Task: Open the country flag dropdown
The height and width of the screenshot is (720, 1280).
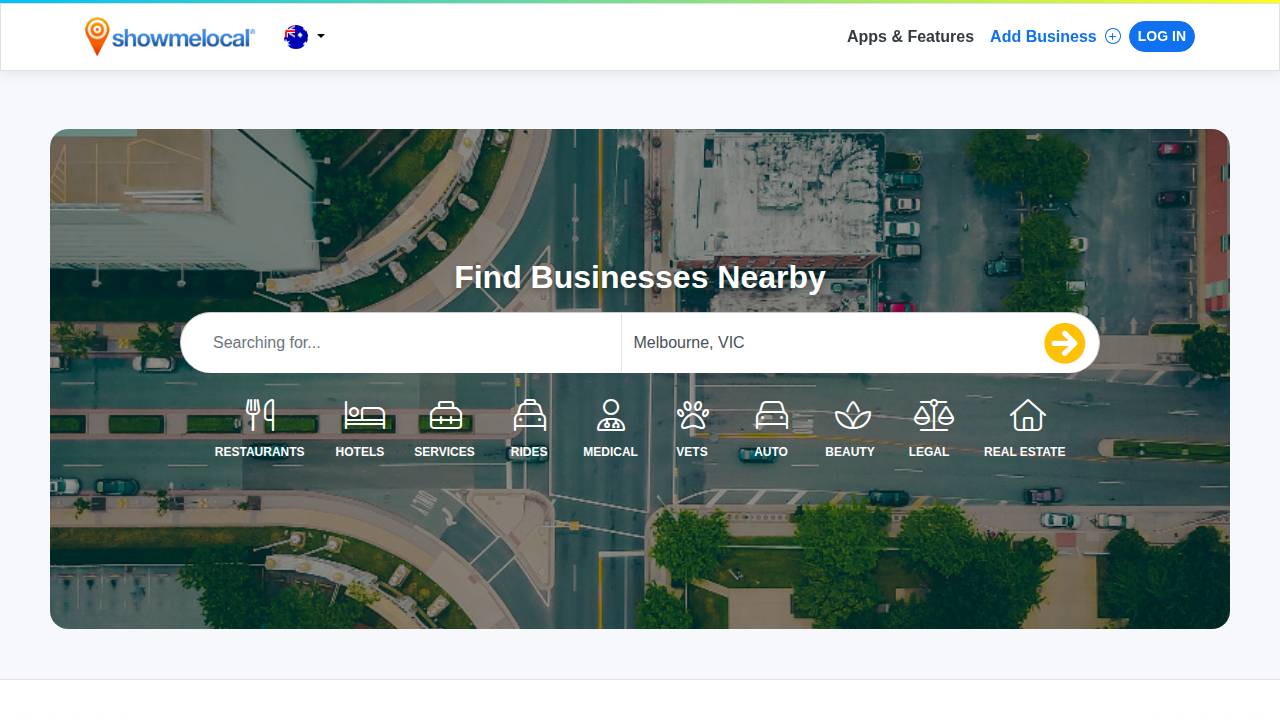Action: (296, 37)
